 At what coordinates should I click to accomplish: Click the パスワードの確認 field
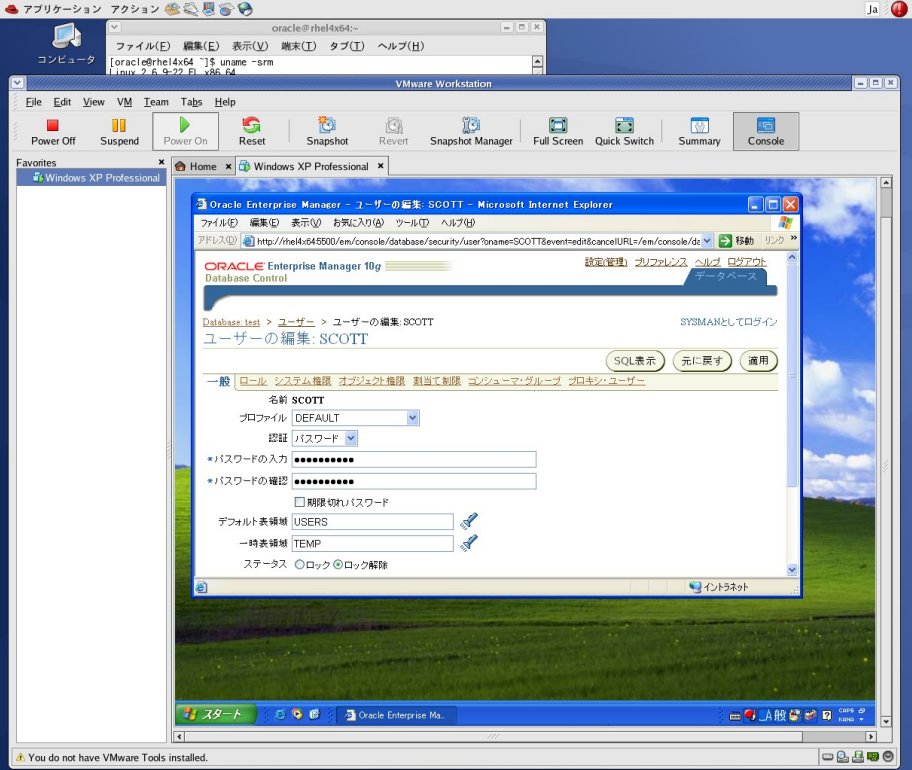[414, 481]
